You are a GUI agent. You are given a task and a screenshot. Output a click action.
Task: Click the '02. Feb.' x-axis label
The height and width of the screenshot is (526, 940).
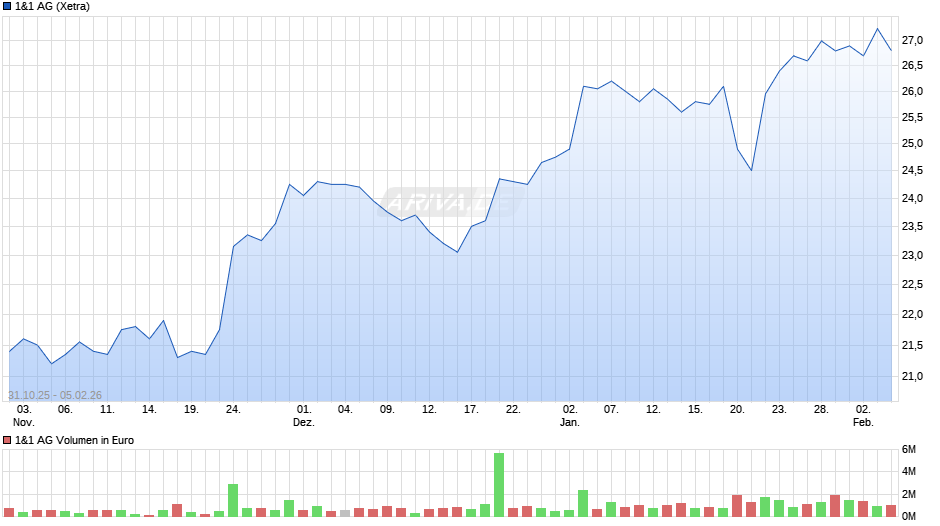tap(863, 416)
